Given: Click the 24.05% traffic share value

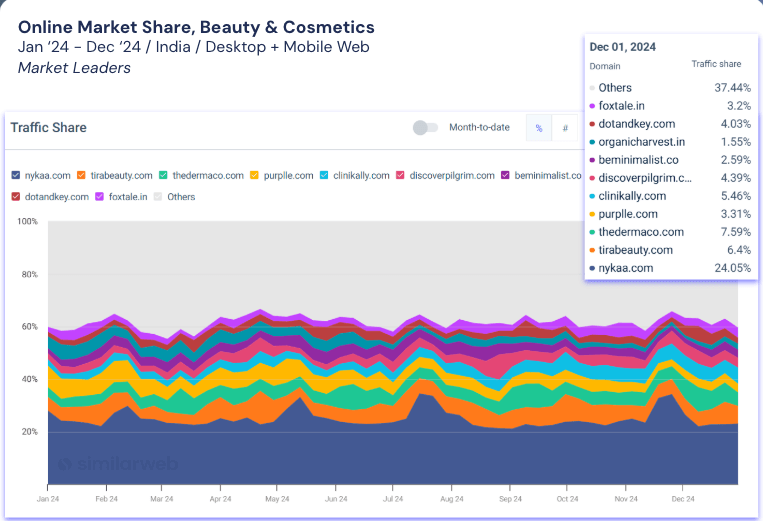Looking at the screenshot, I should [732, 268].
